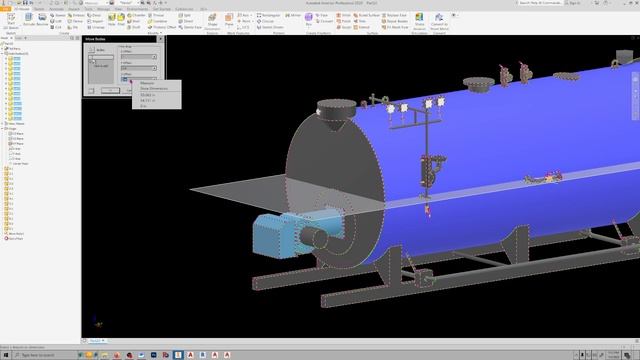Open the Environments ribbon tab
Image resolution: width=640 pixels, height=360 pixels.
click(137, 9)
